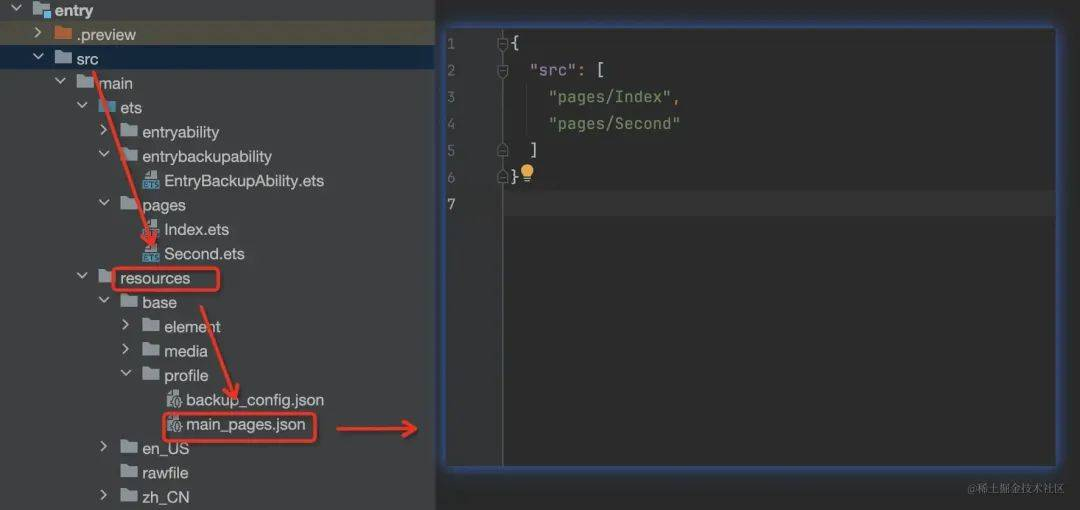Screen dimensions: 1080x510
Task: Click the "src" key in editor
Action: tap(552, 70)
